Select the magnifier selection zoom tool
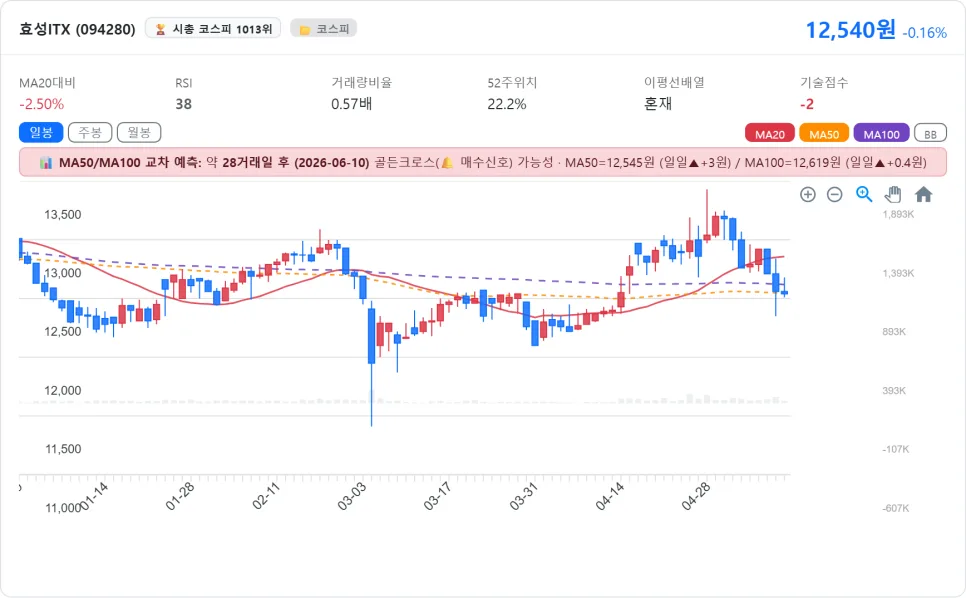 point(864,195)
